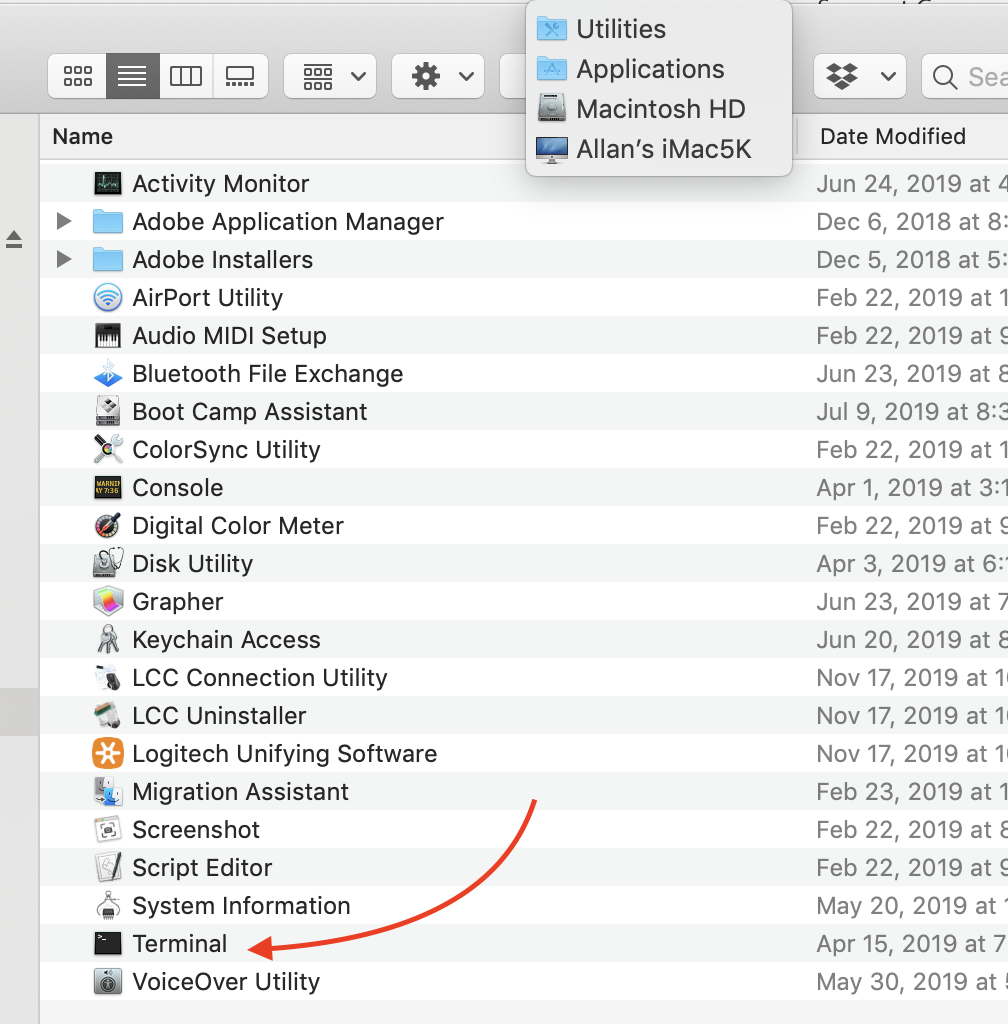The height and width of the screenshot is (1024, 1008).
Task: Select Migration Assistant icon
Action: 108,792
